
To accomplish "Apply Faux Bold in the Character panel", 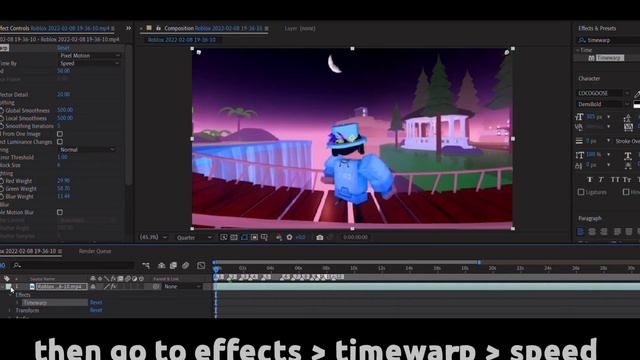I will click(x=589, y=180).
